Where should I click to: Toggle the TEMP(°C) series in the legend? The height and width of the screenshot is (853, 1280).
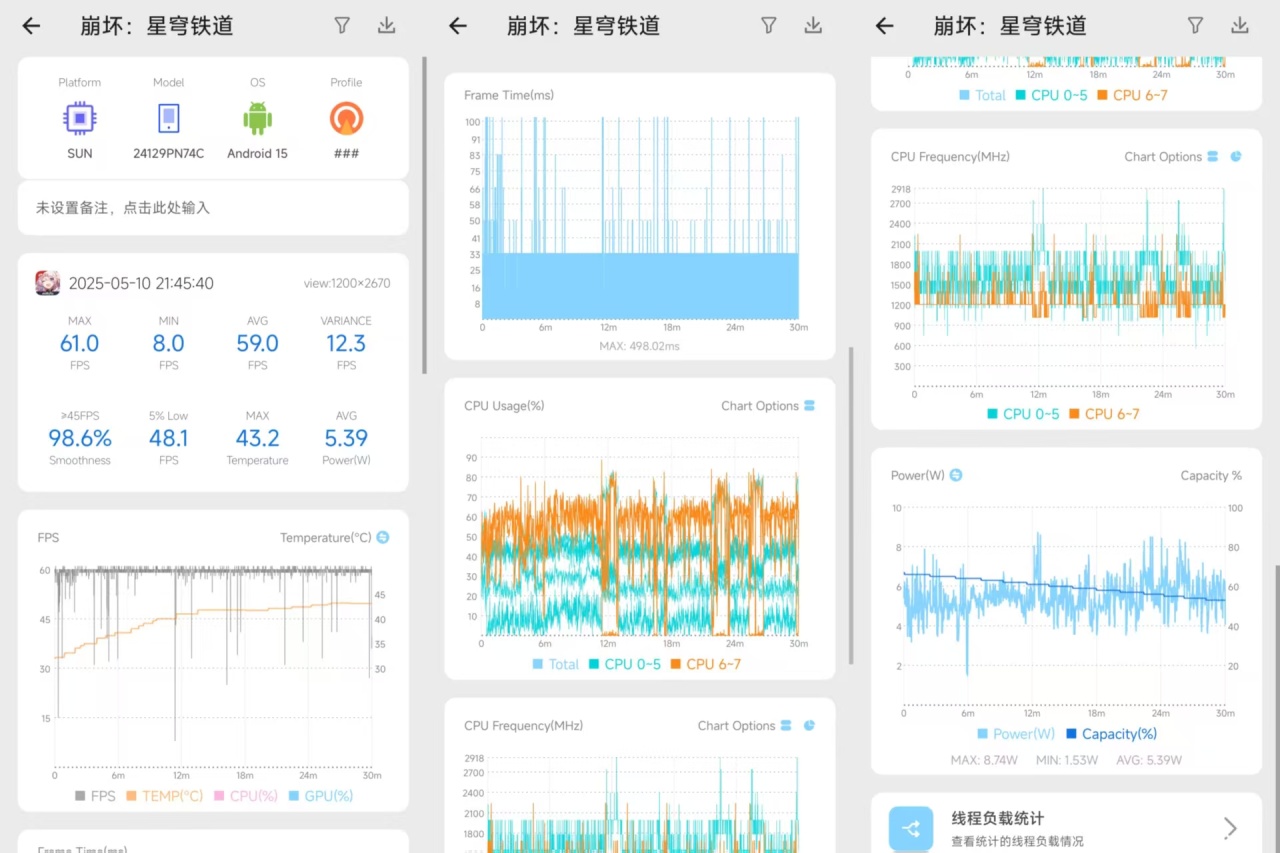(165, 796)
